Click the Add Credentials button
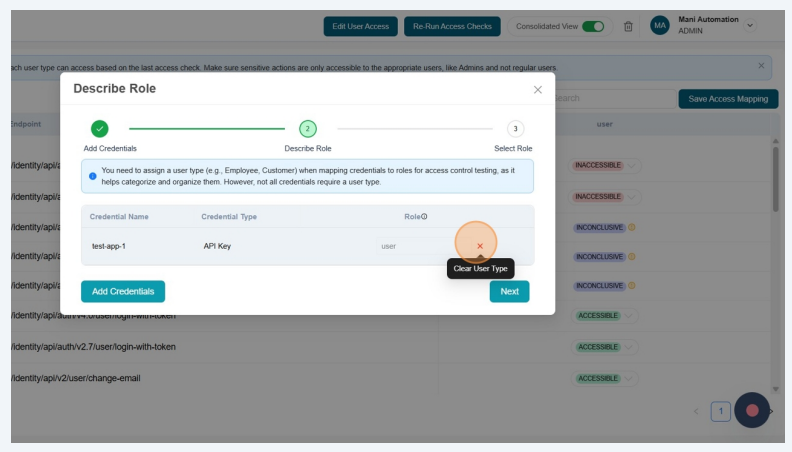 point(123,291)
